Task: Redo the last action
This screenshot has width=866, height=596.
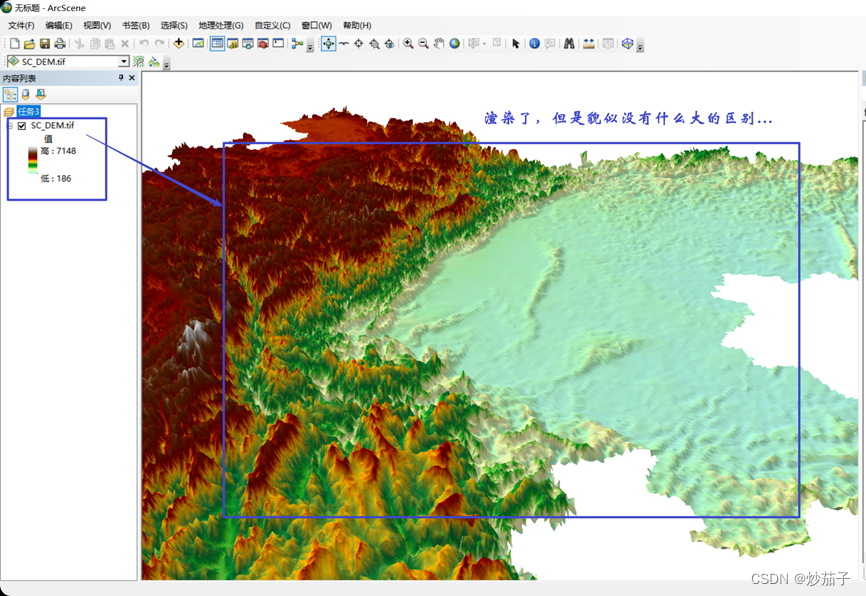Action: [160, 44]
